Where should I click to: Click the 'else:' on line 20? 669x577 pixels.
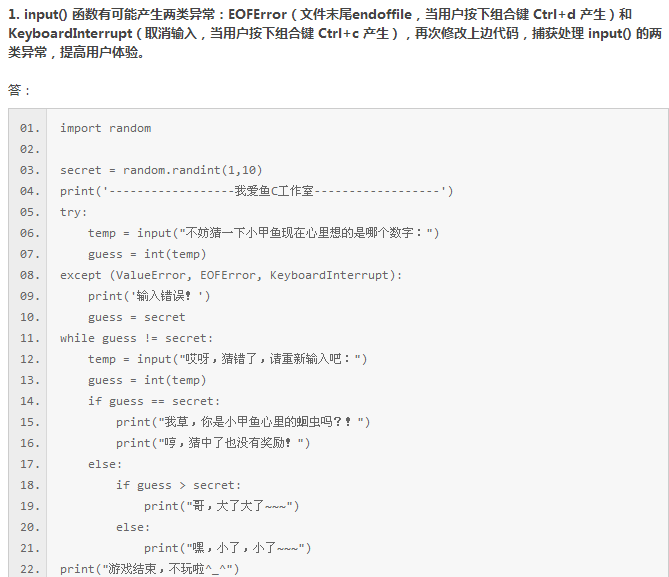(133, 527)
